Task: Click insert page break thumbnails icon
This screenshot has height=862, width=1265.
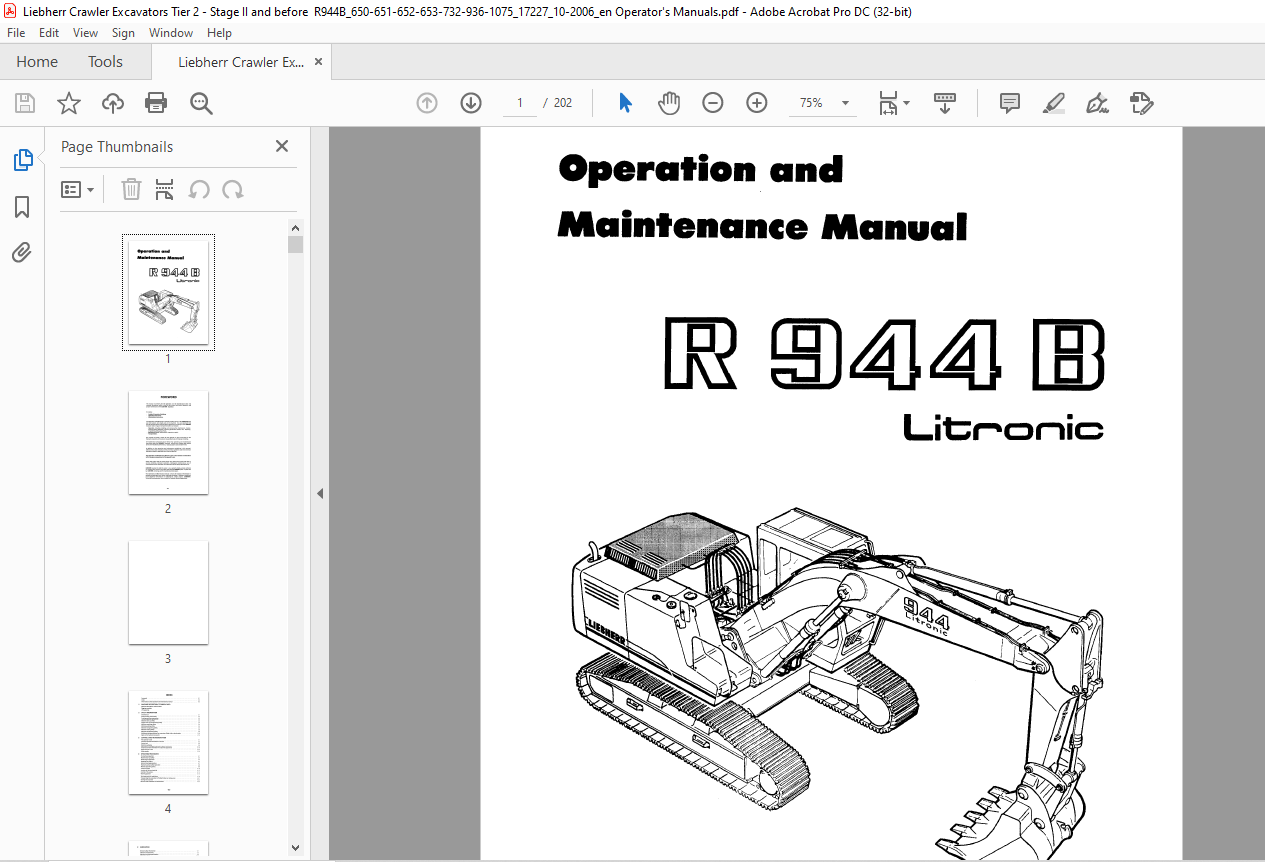Action: coord(165,189)
